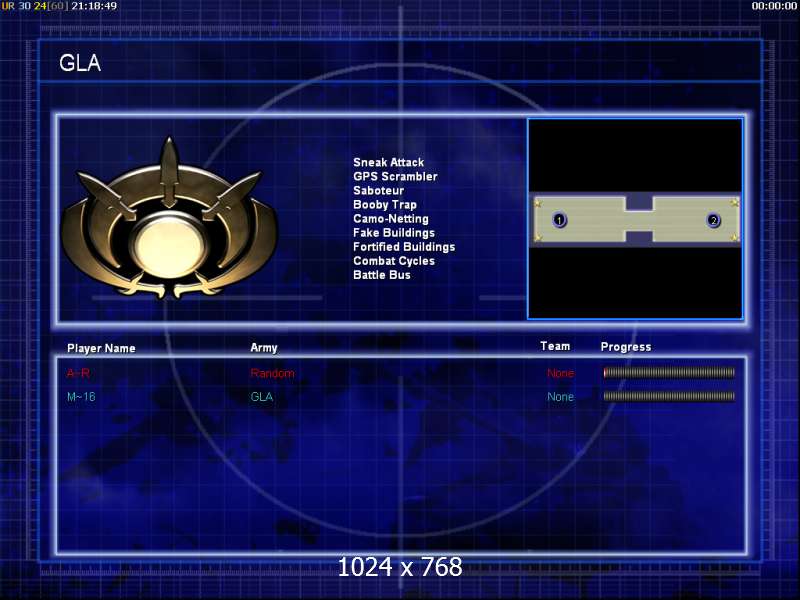Click the 00:00:00 timer

pos(774,6)
